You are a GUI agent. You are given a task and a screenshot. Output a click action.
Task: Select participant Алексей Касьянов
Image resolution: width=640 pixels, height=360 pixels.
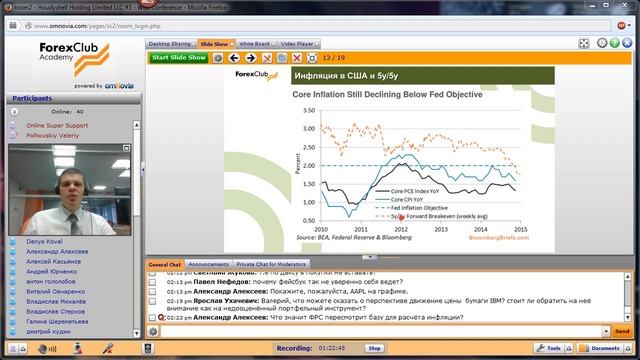coord(53,261)
